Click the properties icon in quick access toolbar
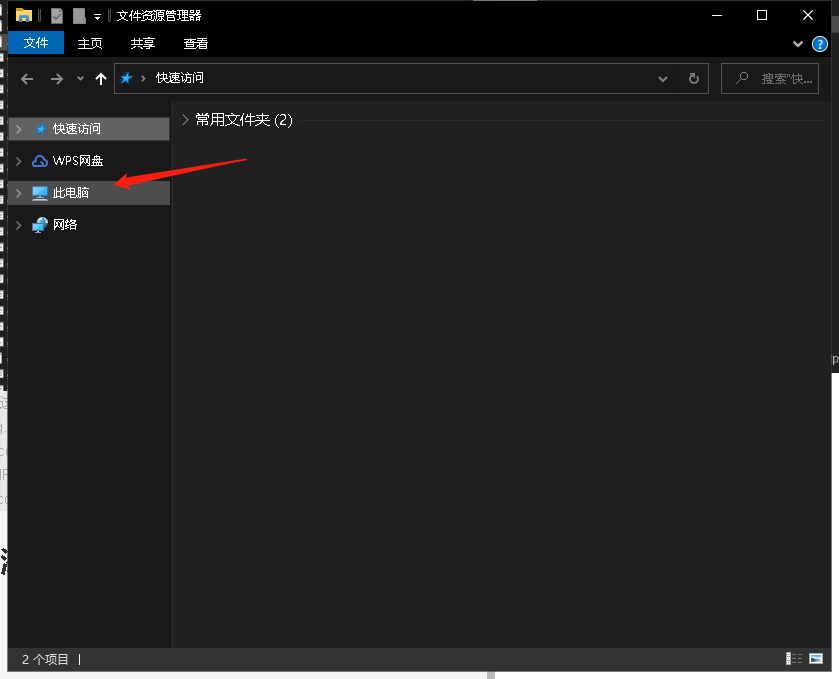 pyautogui.click(x=55, y=15)
